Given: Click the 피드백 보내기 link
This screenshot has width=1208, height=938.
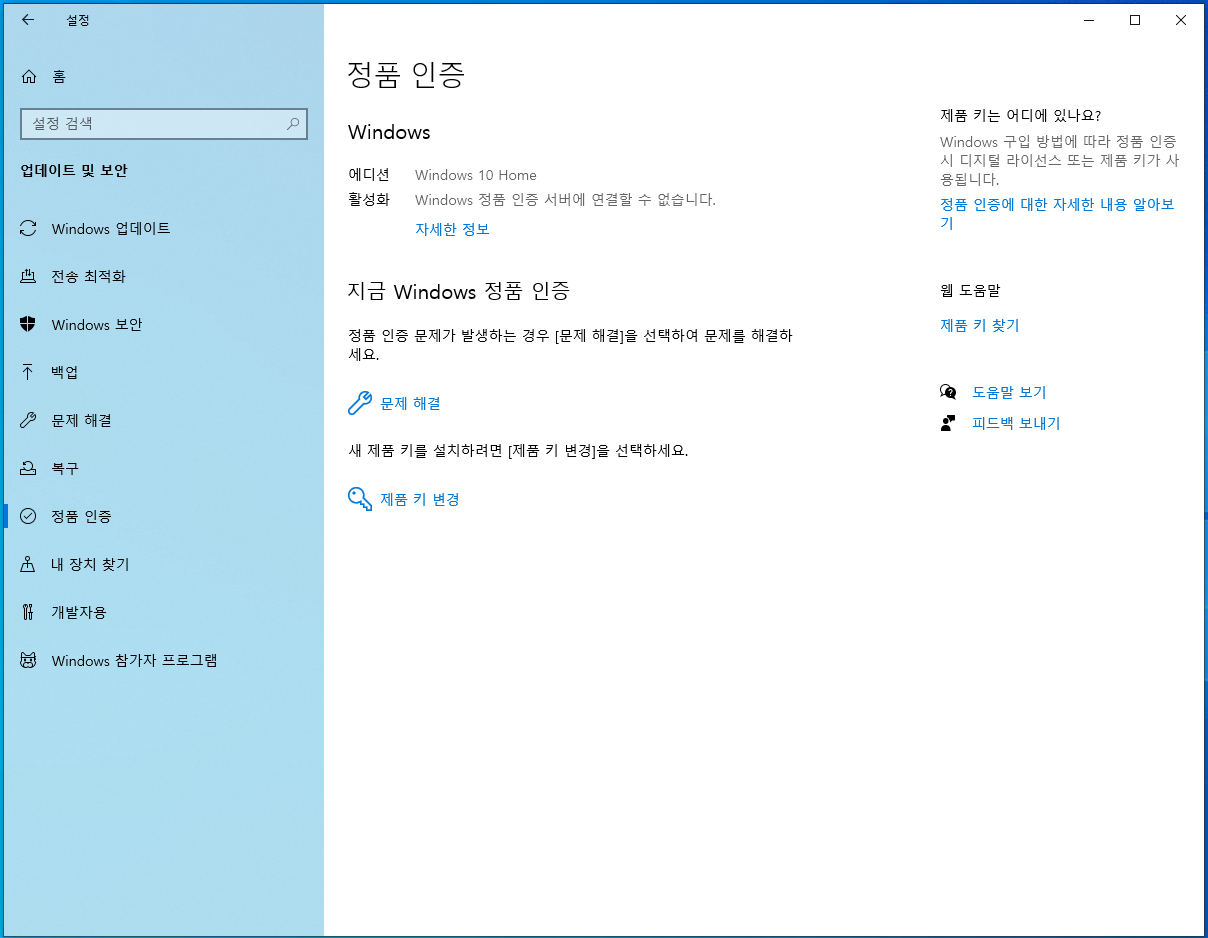Looking at the screenshot, I should pyautogui.click(x=1016, y=423).
